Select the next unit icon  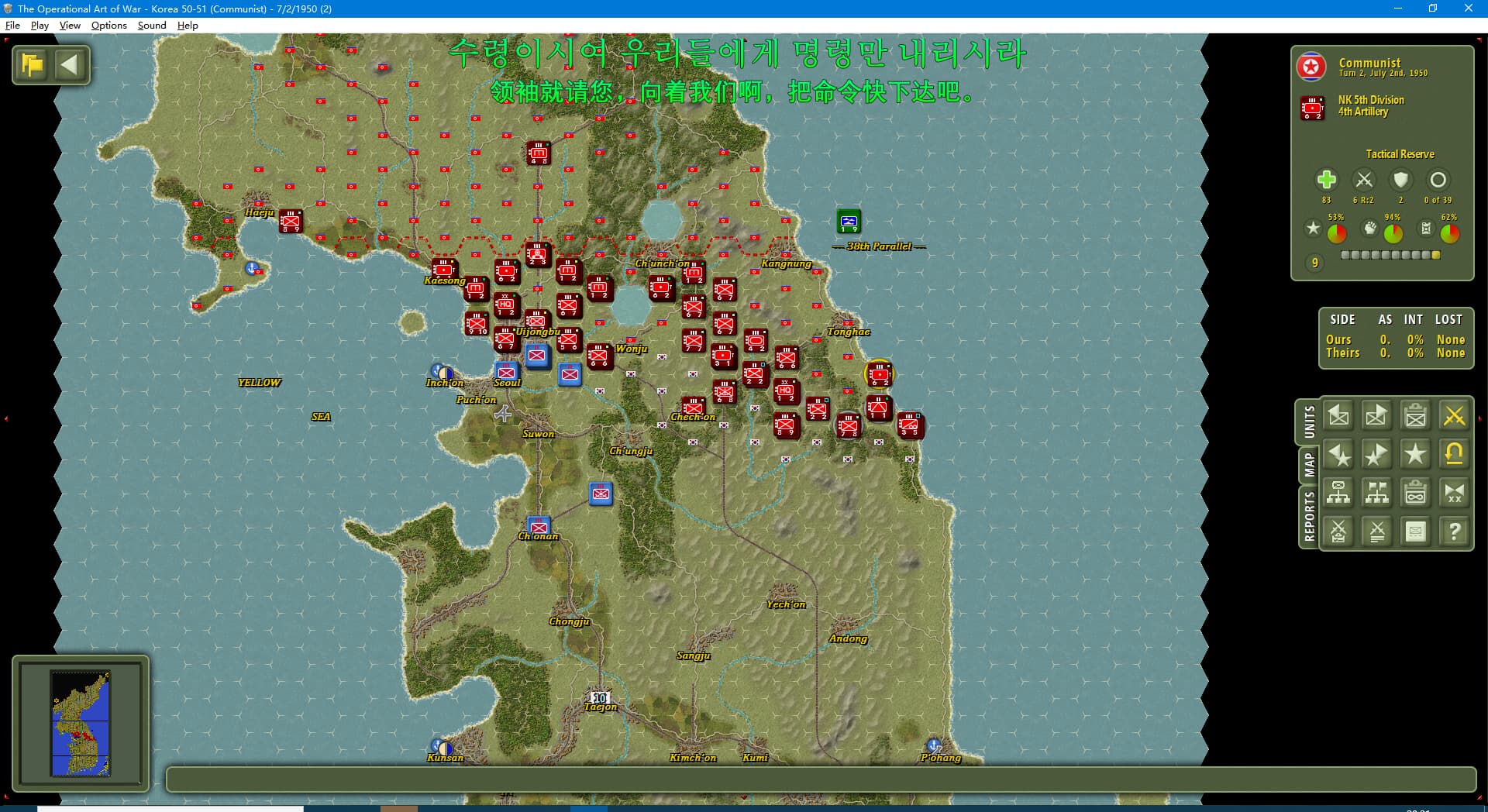[1376, 416]
